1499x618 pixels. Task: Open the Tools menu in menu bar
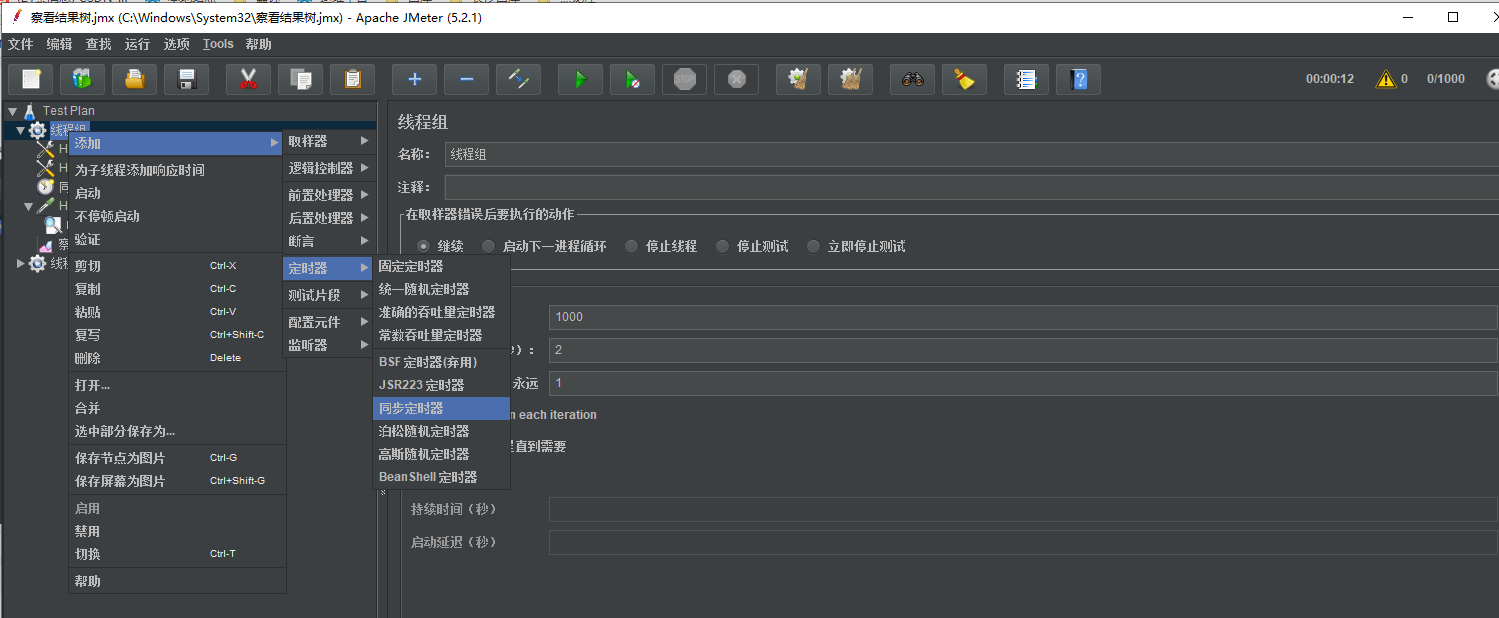tap(218, 44)
